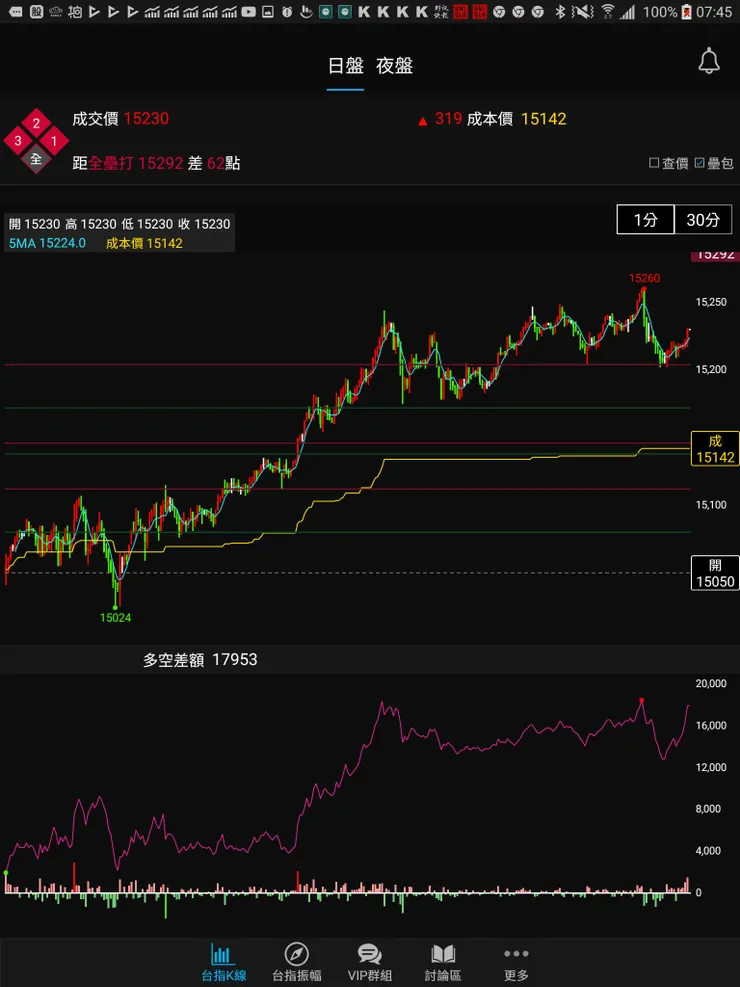Tap YouTube notification icon in status bar
This screenshot has width=740, height=987.
[x=249, y=11]
